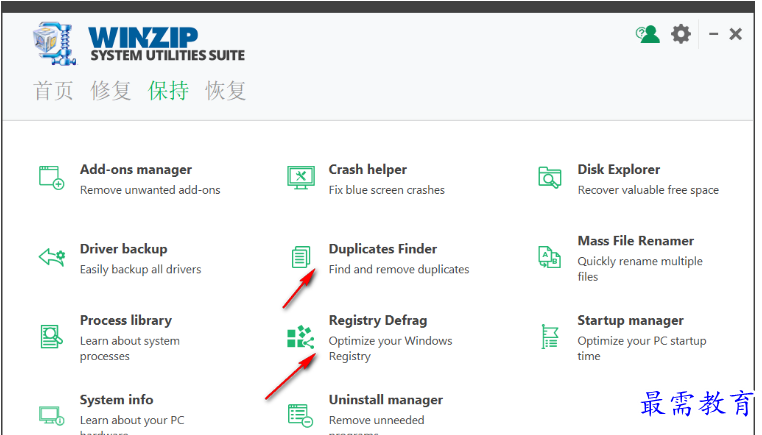Click the System info title
The image size is (762, 435).
117,400
